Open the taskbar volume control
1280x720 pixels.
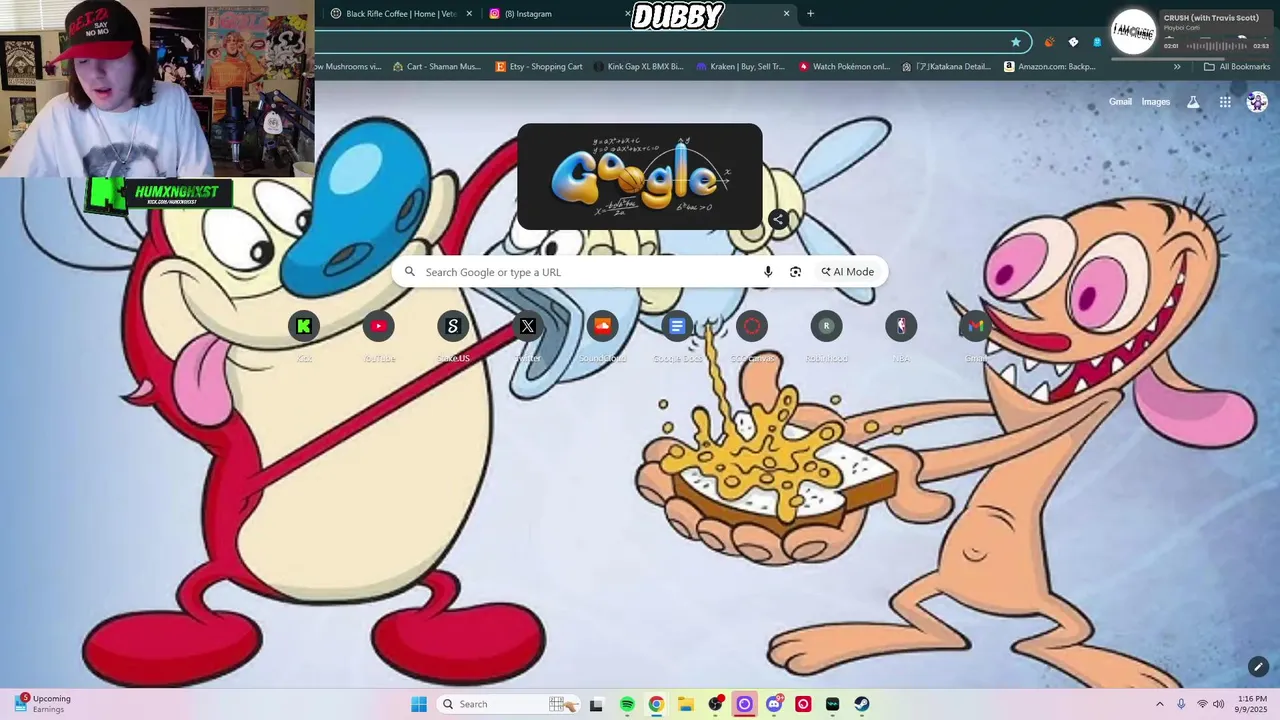click(x=1219, y=704)
